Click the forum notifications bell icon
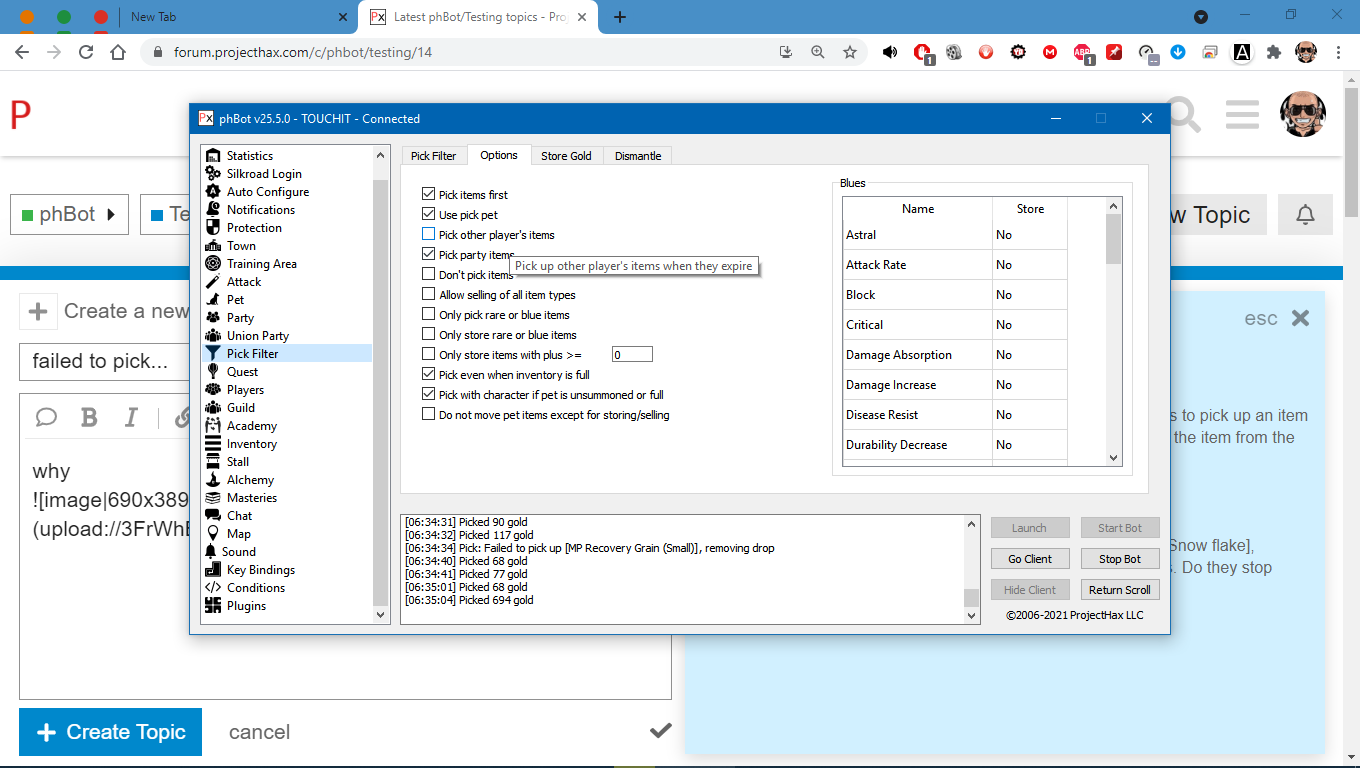1360x768 pixels. pos(1305,215)
